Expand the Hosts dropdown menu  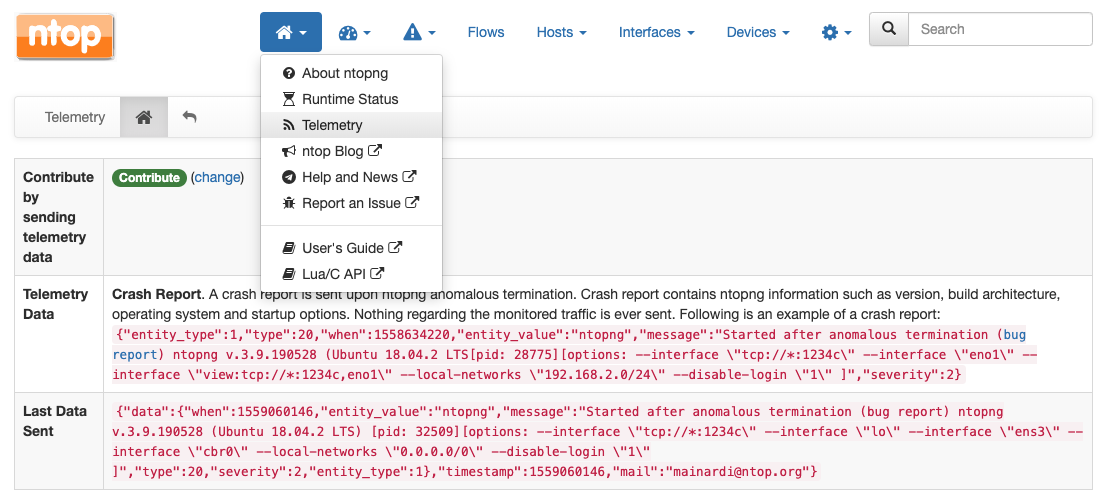click(561, 32)
